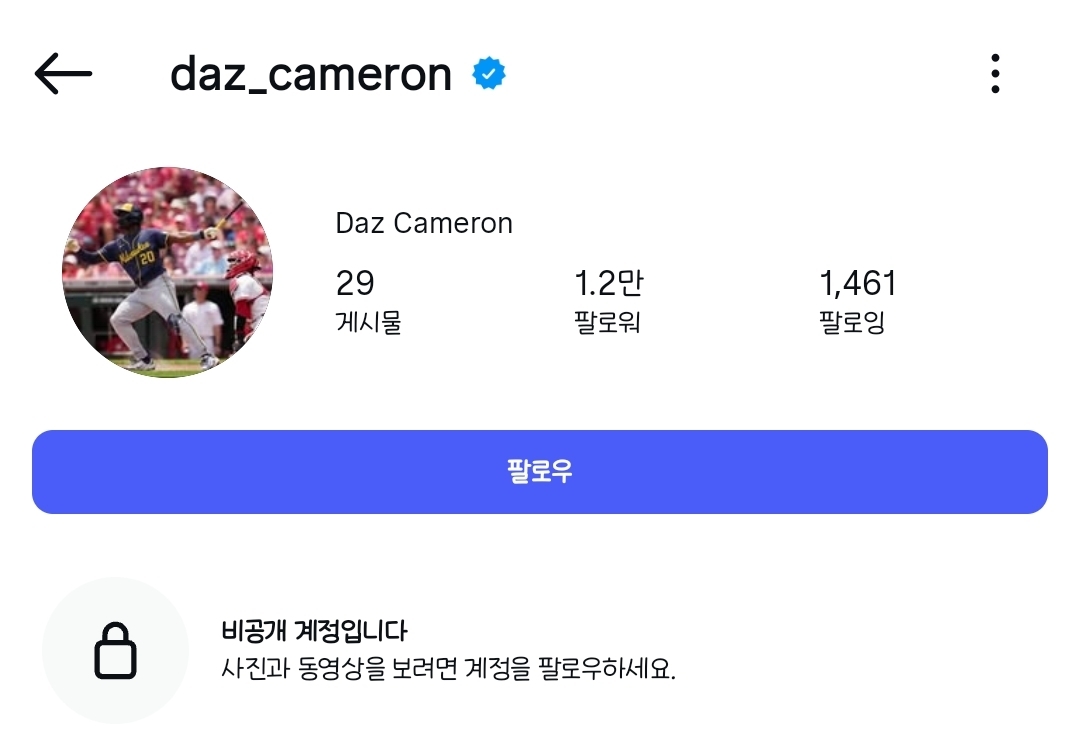Tap the blue verified badge
The height and width of the screenshot is (750, 1080).
[x=489, y=74]
